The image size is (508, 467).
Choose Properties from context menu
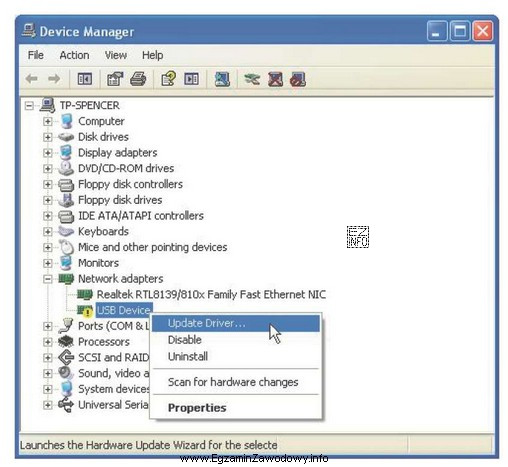click(x=236, y=408)
